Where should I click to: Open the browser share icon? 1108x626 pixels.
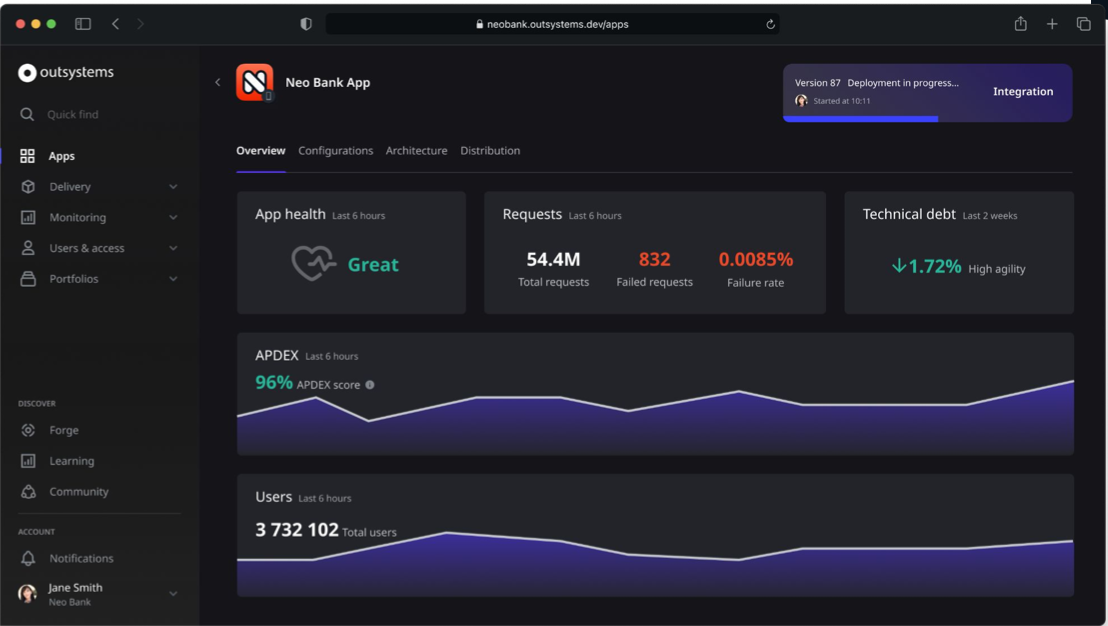pyautogui.click(x=1020, y=24)
